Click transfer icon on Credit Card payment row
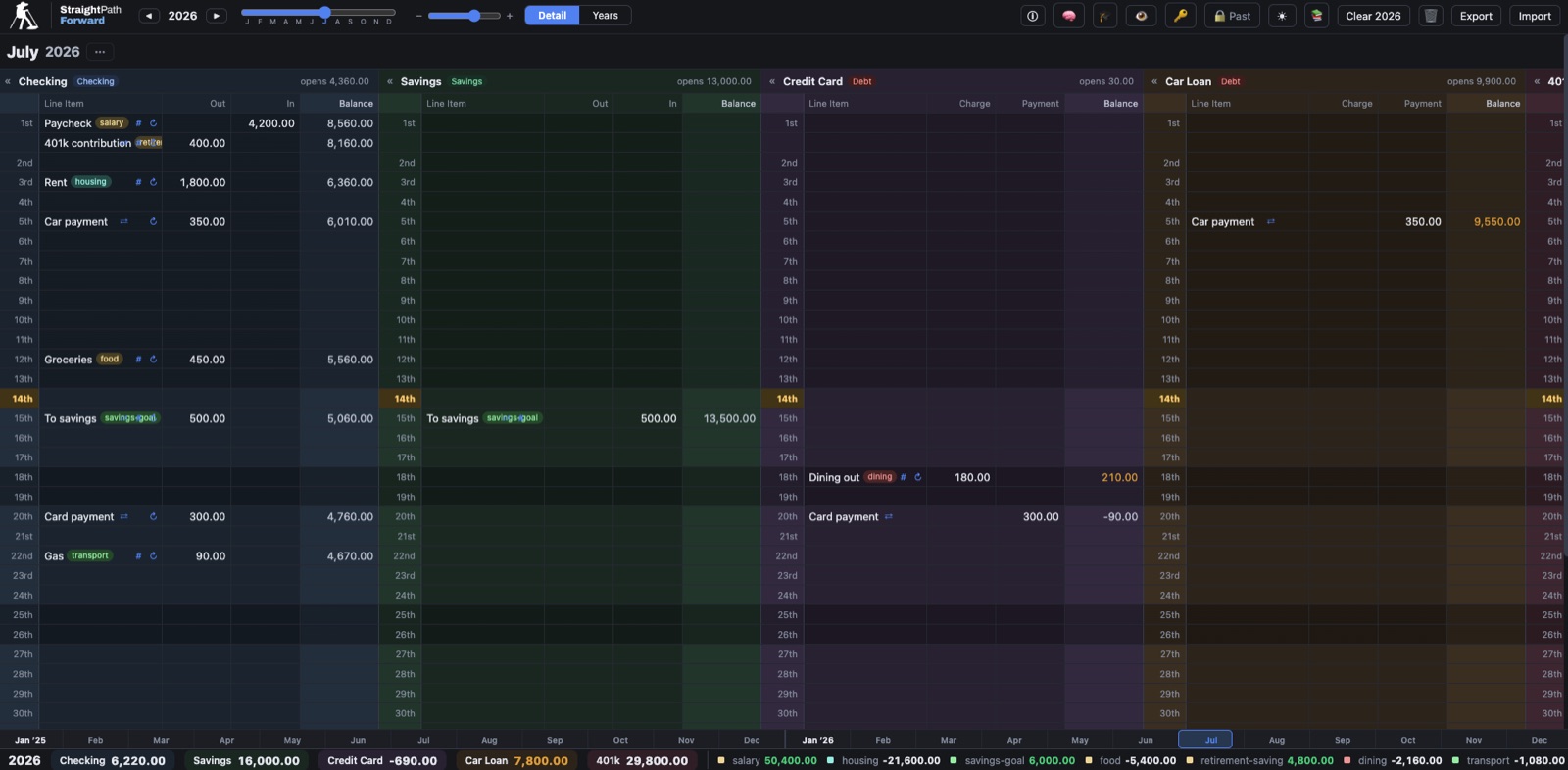1568x770 pixels. coord(888,517)
